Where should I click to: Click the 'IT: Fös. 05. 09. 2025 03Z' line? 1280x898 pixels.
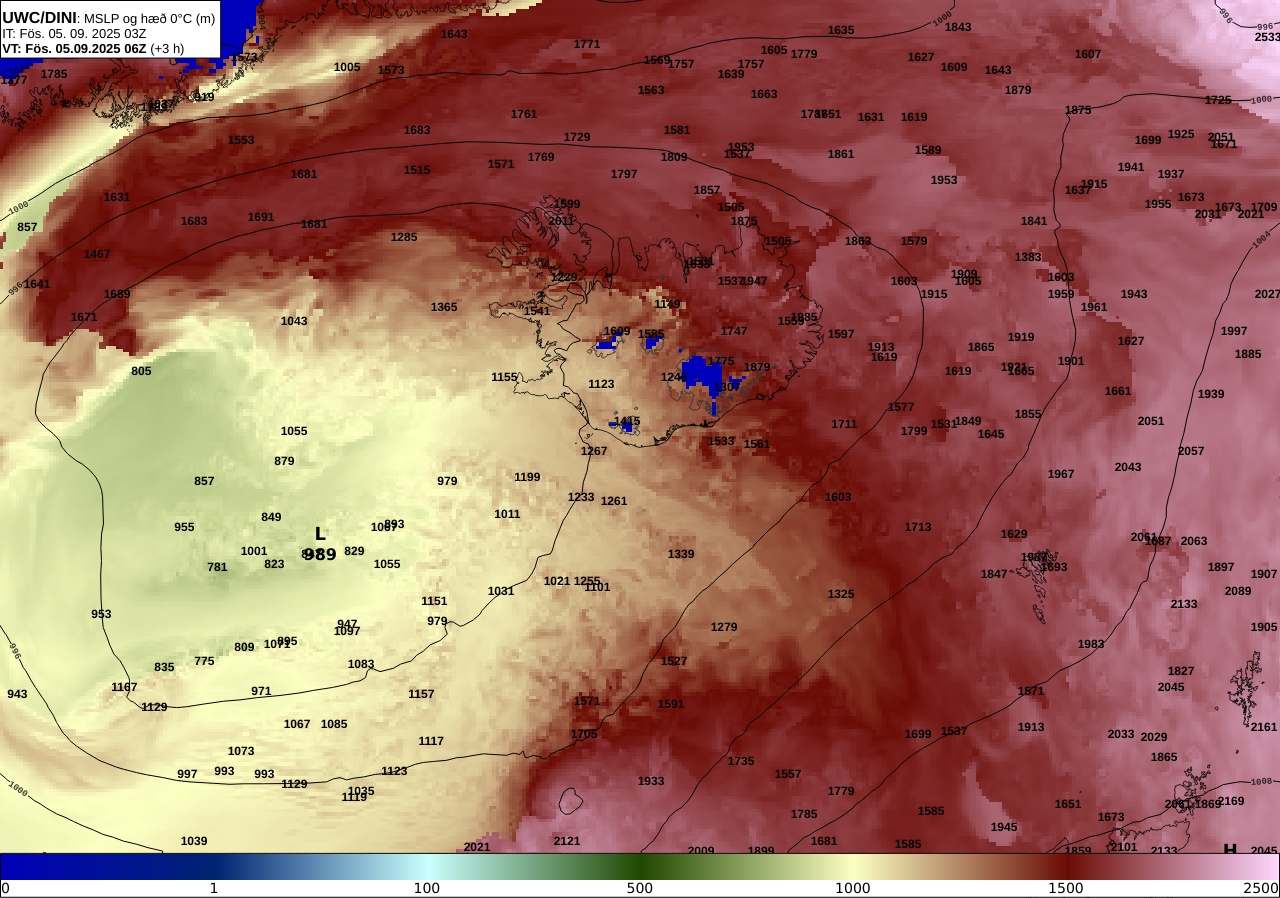pos(74,33)
